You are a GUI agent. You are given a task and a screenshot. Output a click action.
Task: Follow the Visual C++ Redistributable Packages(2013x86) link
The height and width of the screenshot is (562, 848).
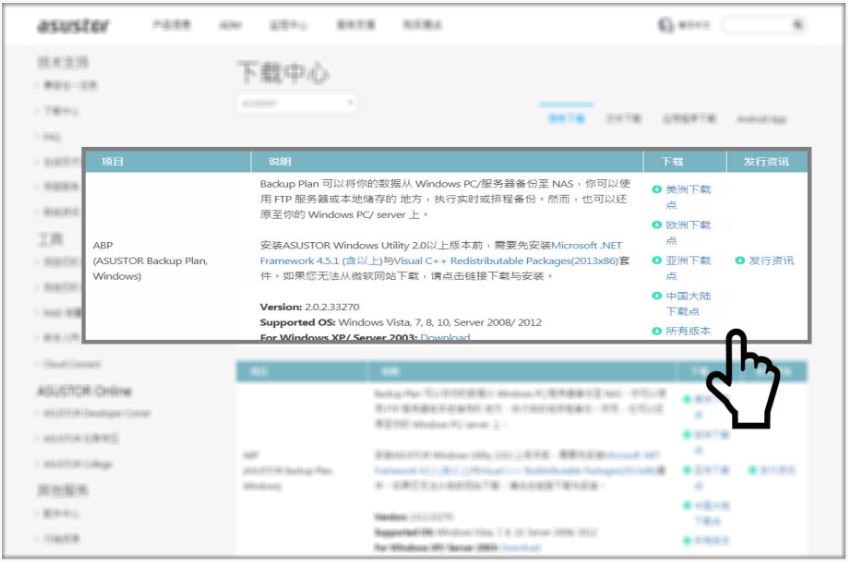point(506,261)
